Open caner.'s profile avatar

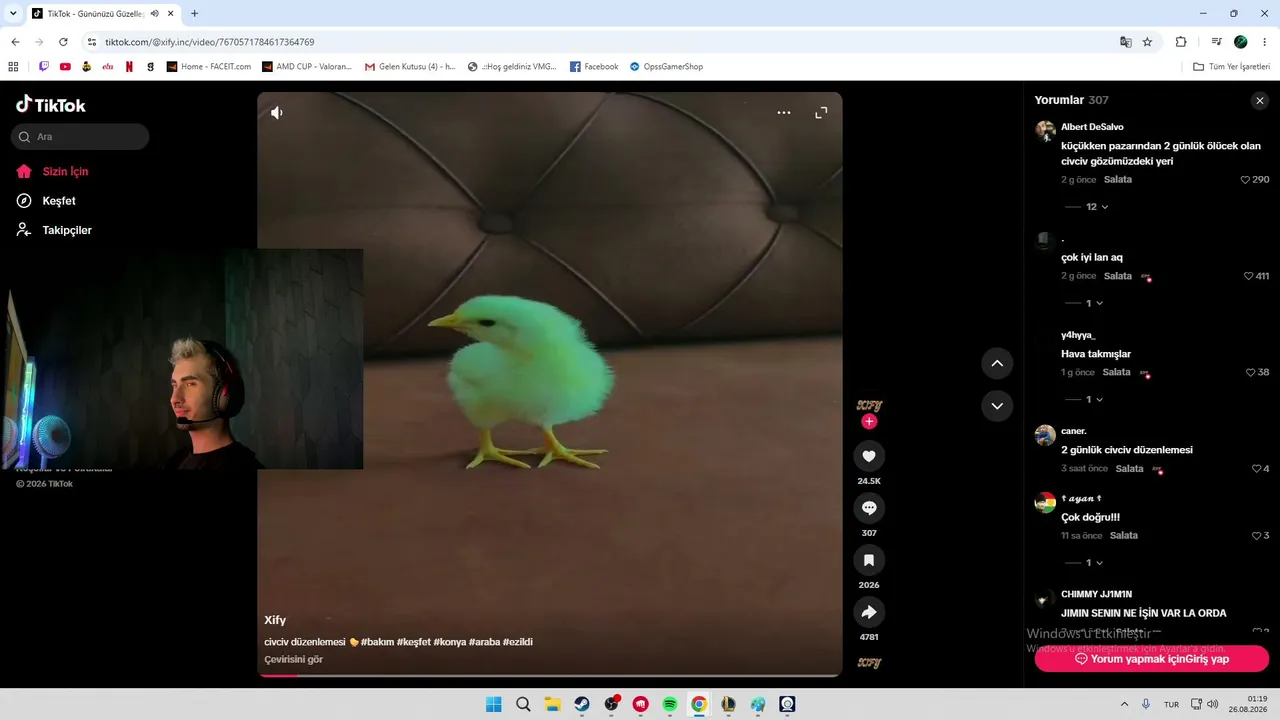1045,435
